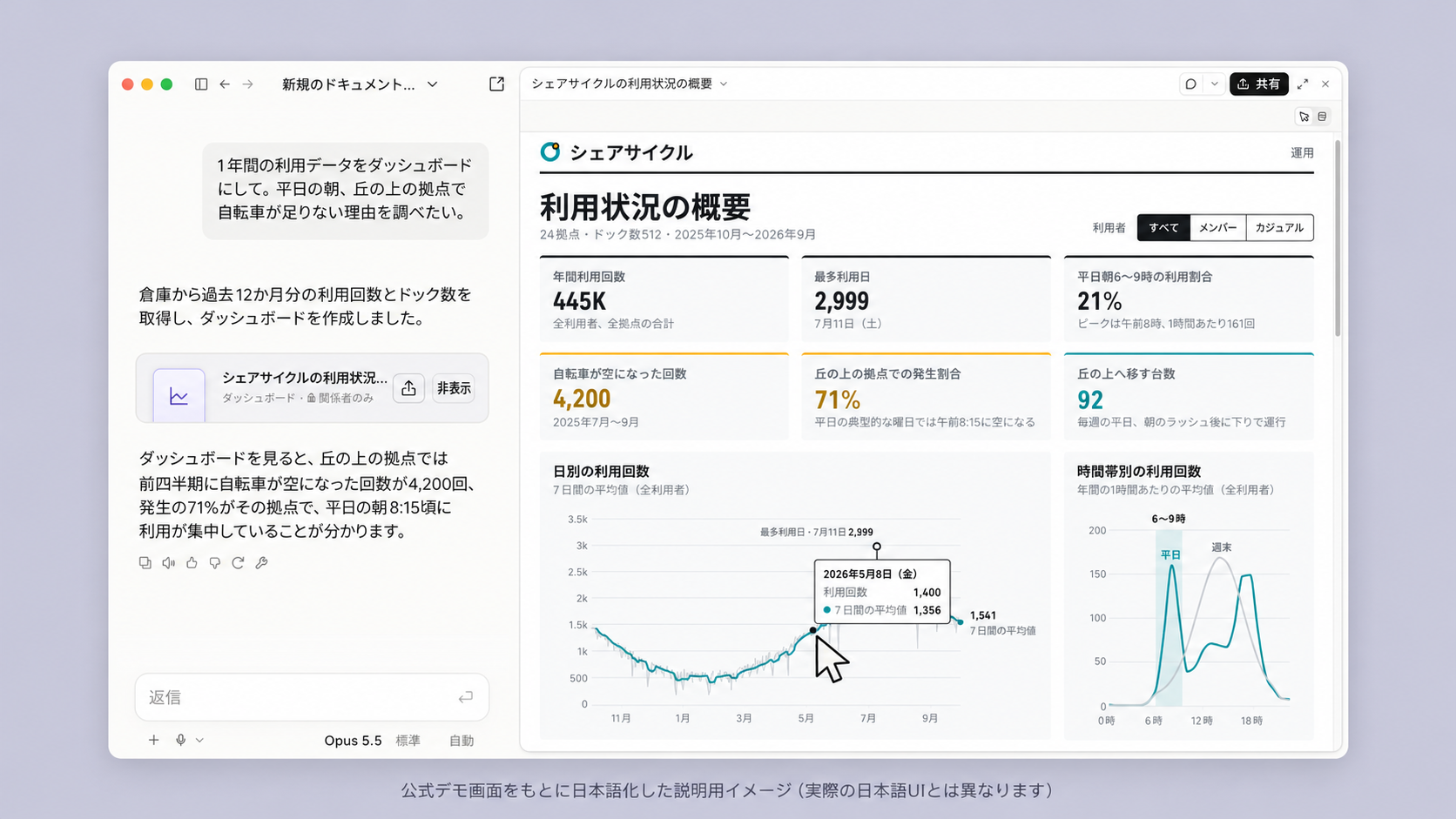This screenshot has height=819, width=1456.
Task: Open the シェアサイクルの利用状況 artifact card
Action: click(x=312, y=388)
